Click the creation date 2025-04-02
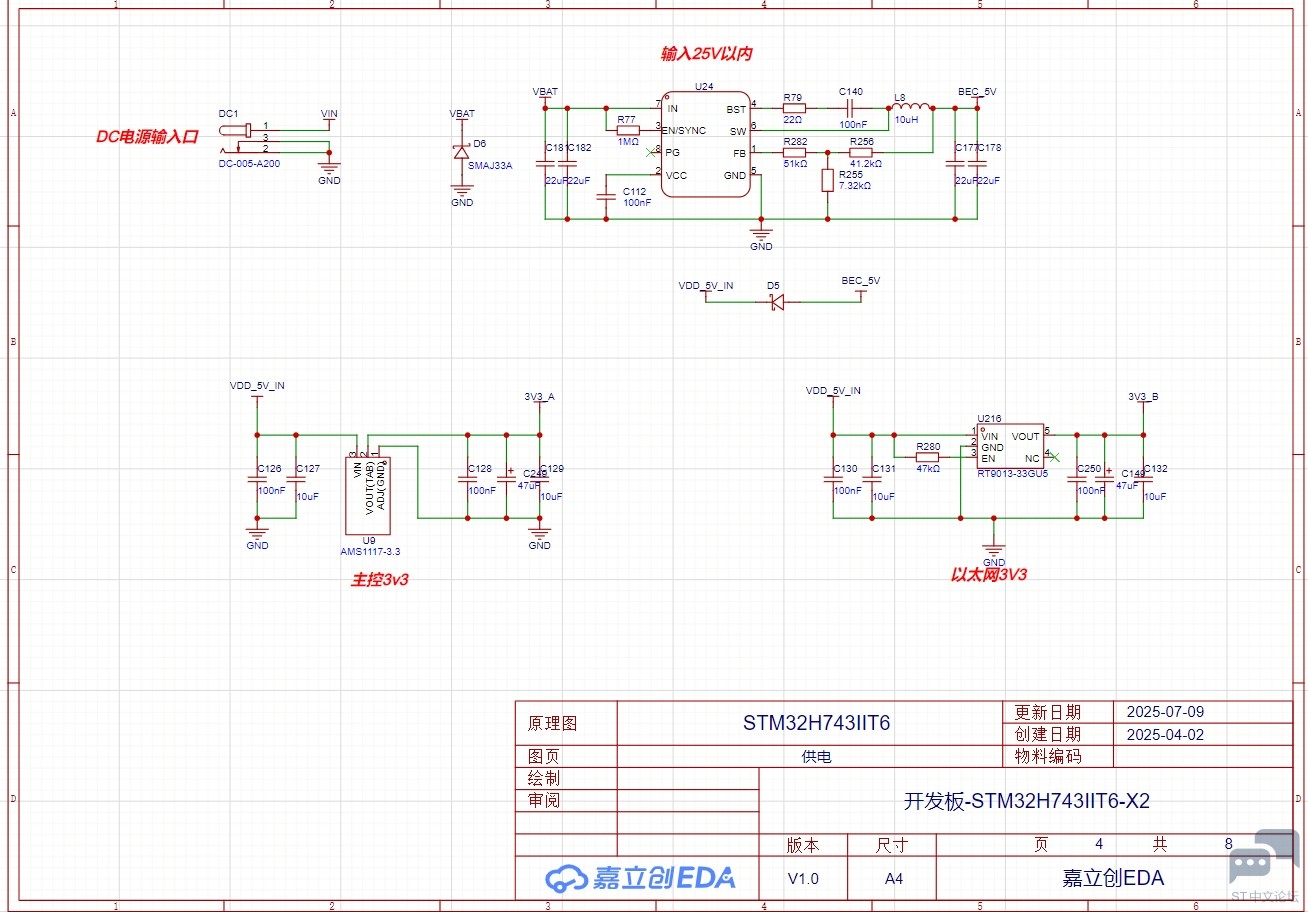Viewport: 1308px width, 912px height. coord(1165,734)
